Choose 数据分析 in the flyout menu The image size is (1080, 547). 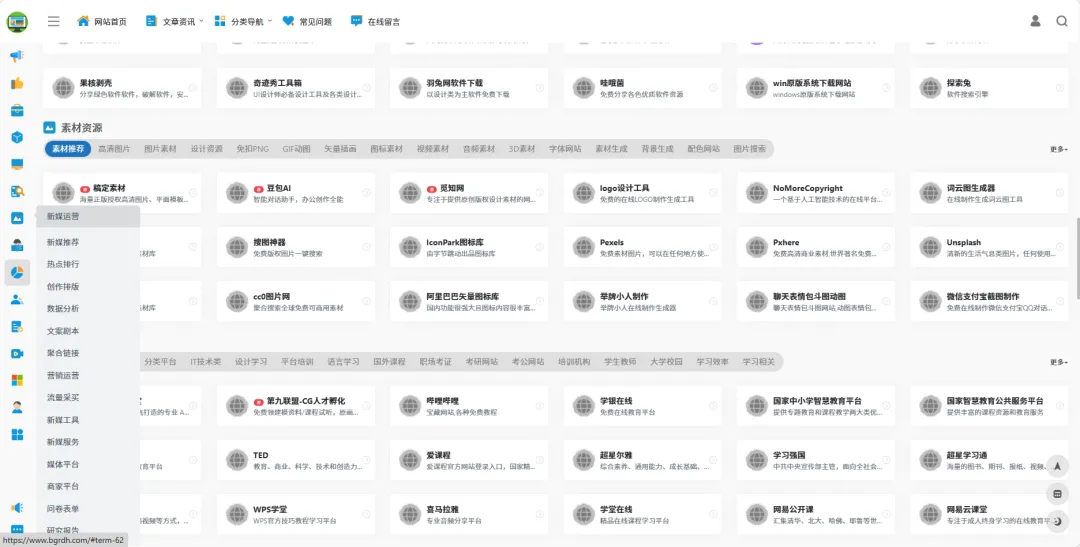pos(63,309)
